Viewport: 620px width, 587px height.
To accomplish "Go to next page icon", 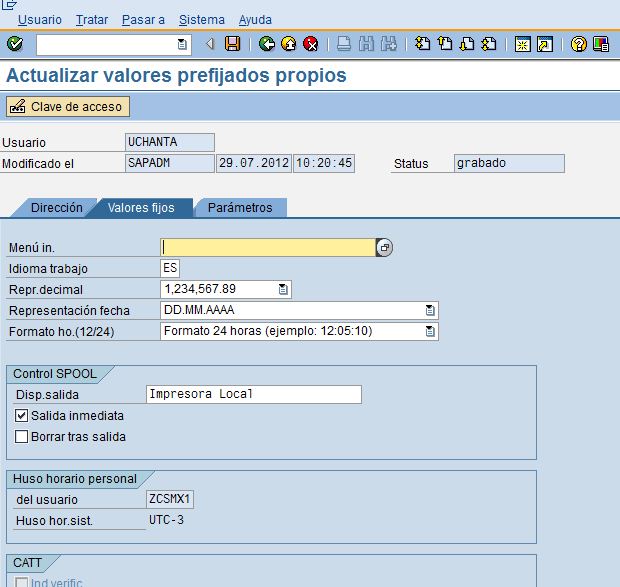I will click(467, 43).
